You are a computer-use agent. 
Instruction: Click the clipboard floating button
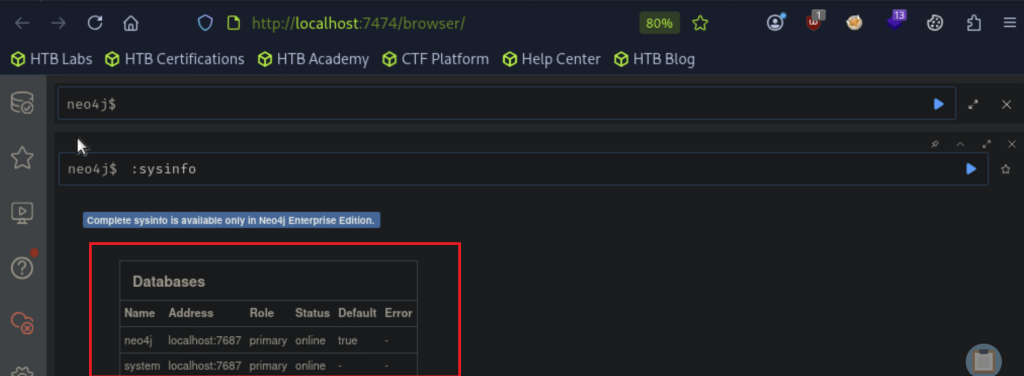coord(984,360)
